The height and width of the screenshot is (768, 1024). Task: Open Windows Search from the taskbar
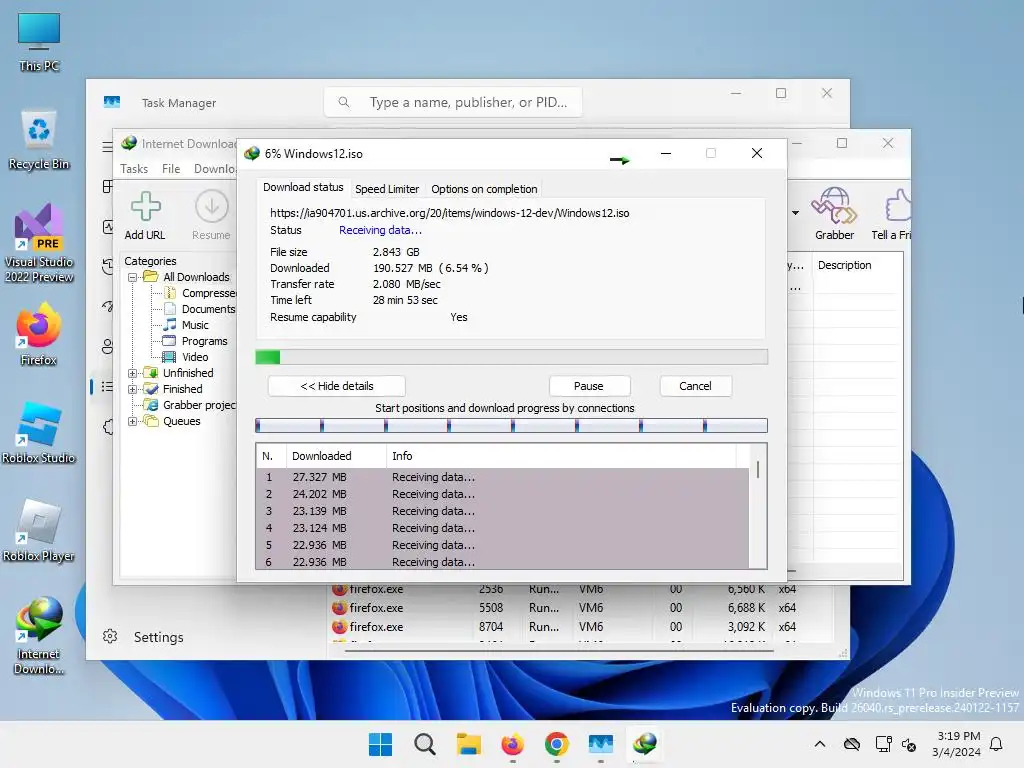coord(424,744)
